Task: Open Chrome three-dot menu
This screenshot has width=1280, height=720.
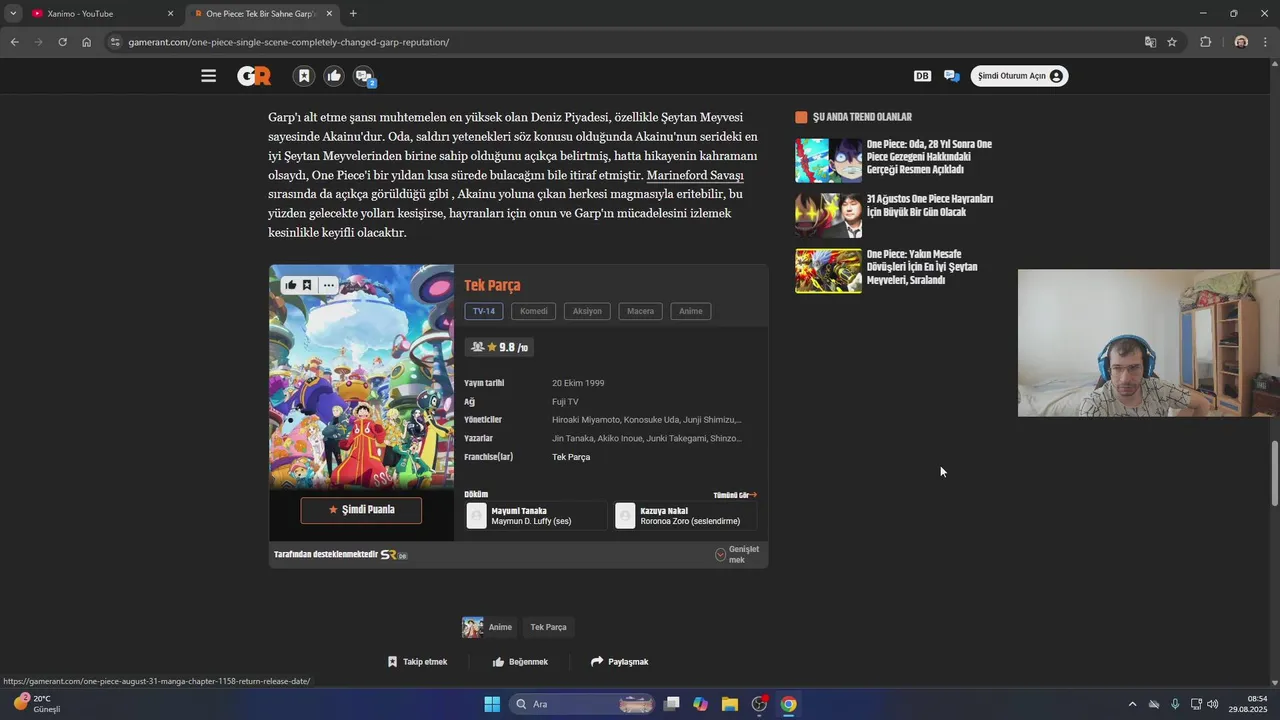Action: point(1266,42)
